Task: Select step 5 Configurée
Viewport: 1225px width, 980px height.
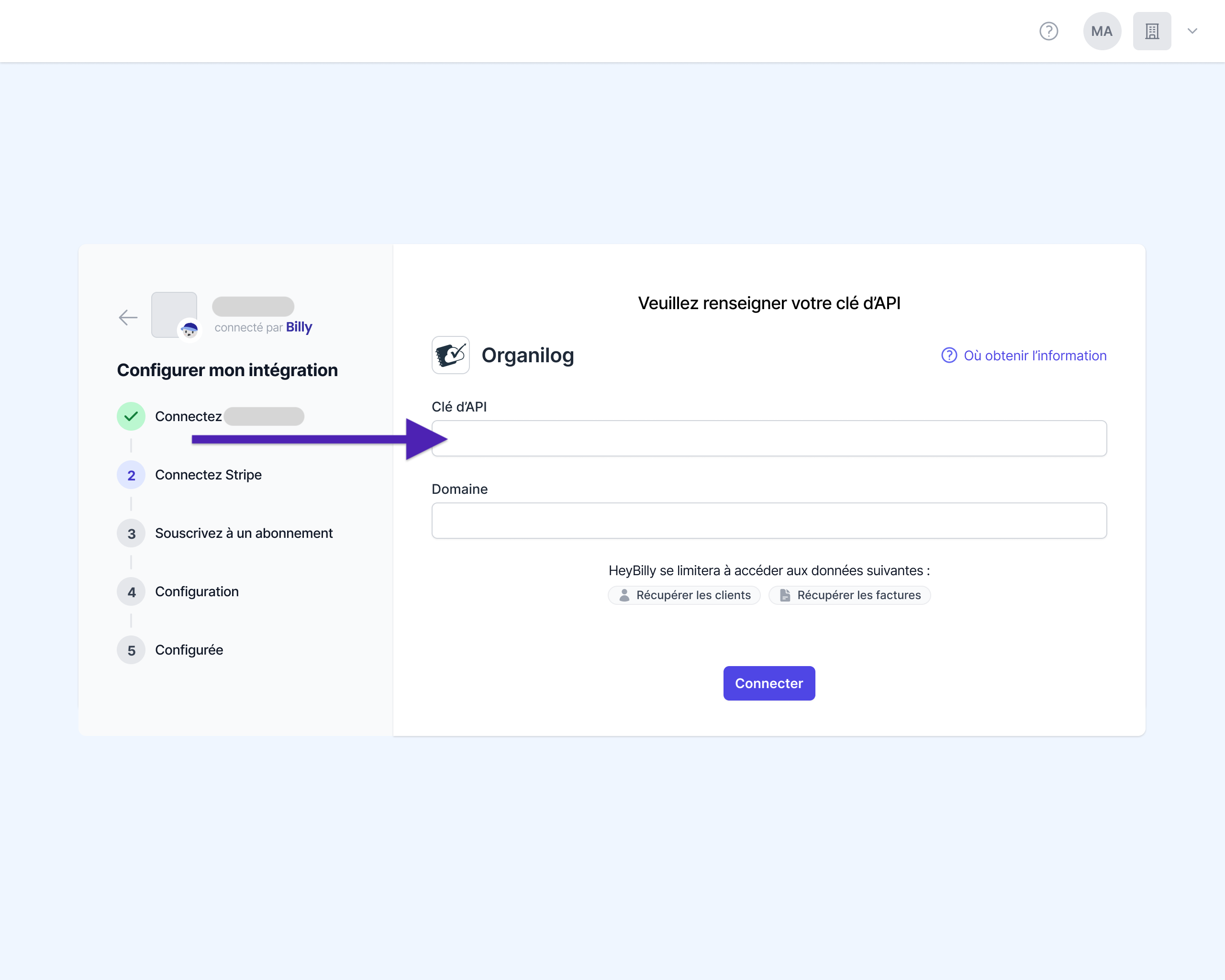Action: [x=170, y=650]
